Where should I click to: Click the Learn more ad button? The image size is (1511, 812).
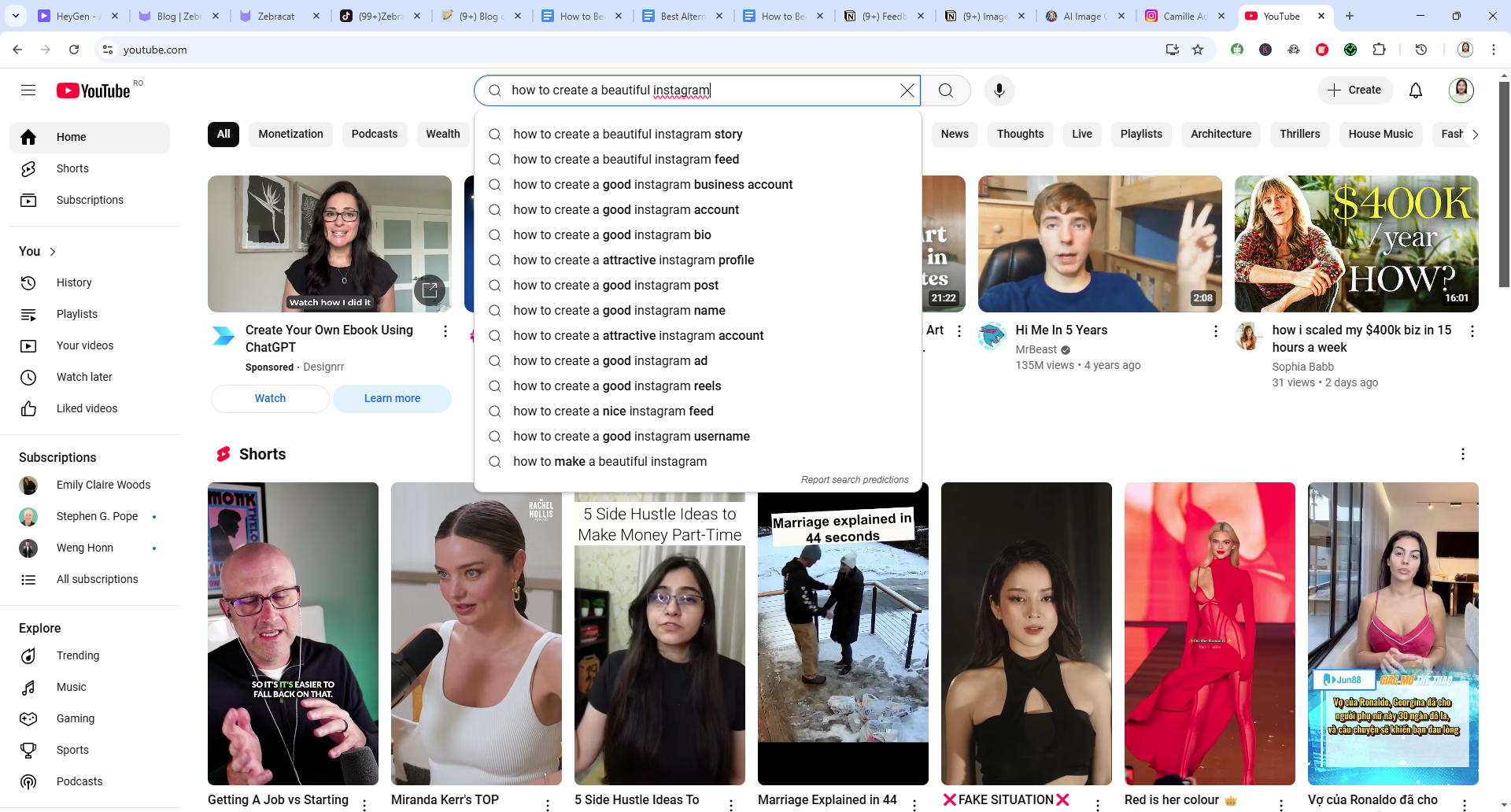click(392, 399)
